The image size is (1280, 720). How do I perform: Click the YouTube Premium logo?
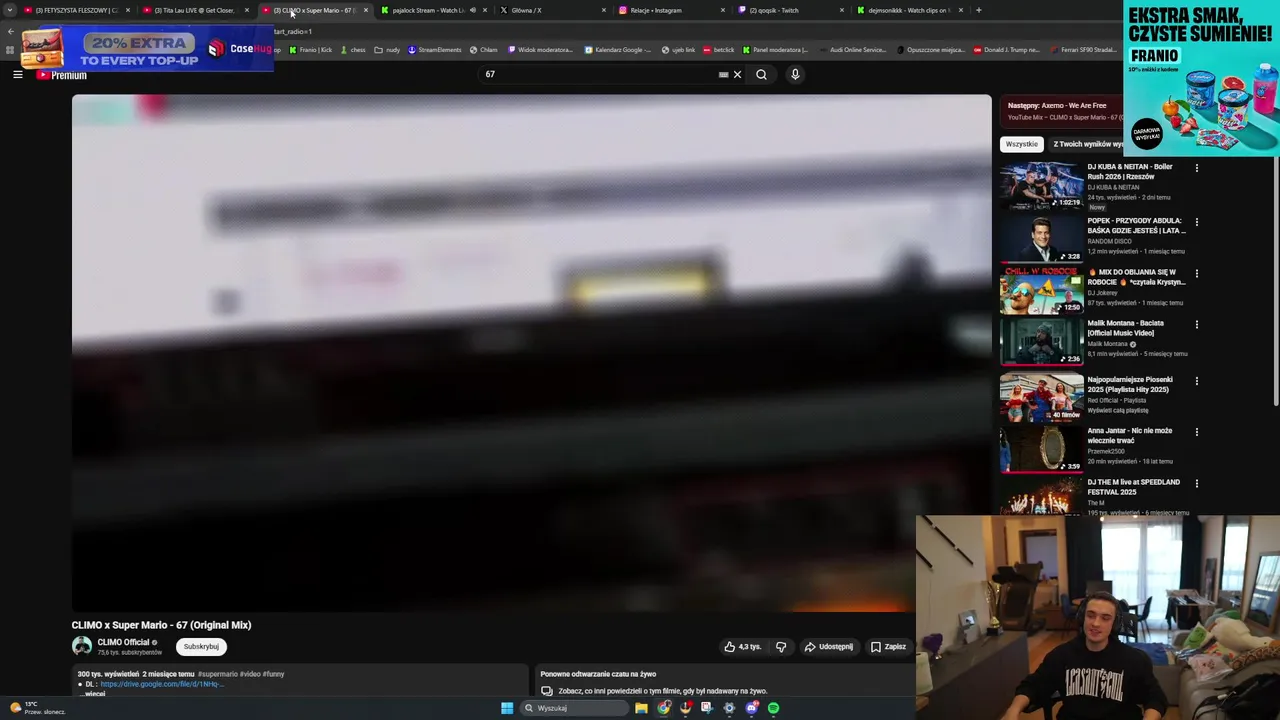tap(62, 75)
